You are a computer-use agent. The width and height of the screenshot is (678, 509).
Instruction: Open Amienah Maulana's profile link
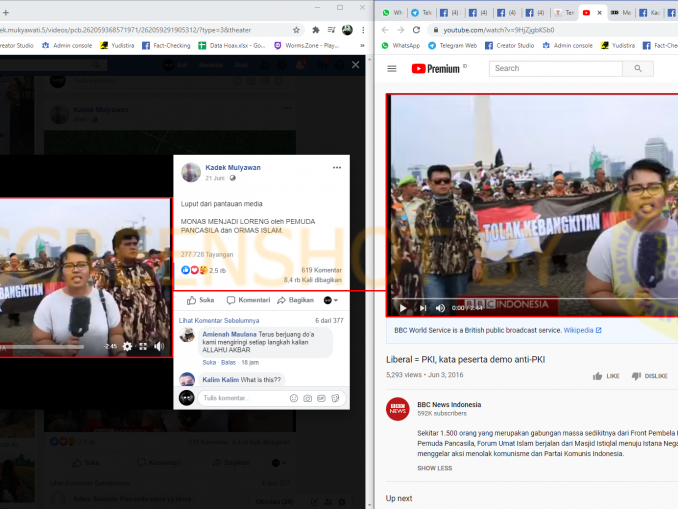229,334
